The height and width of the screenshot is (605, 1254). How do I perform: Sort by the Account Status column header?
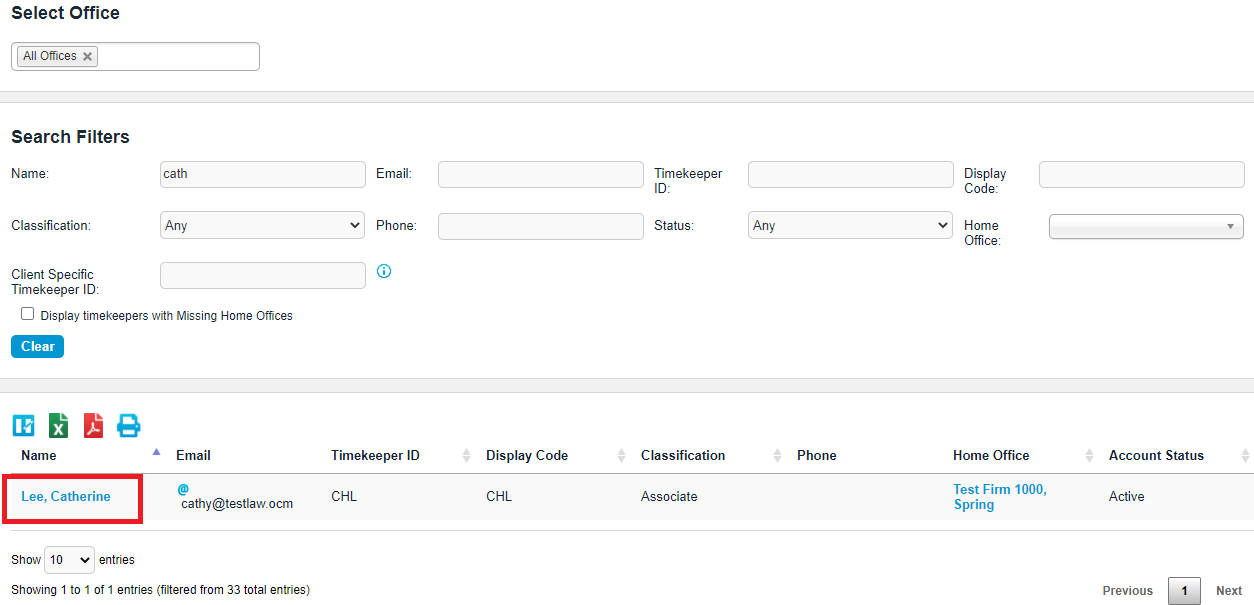pos(1156,456)
